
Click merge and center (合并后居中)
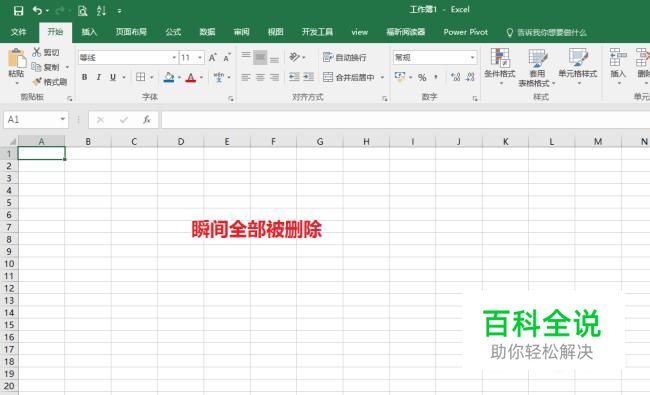(349, 77)
